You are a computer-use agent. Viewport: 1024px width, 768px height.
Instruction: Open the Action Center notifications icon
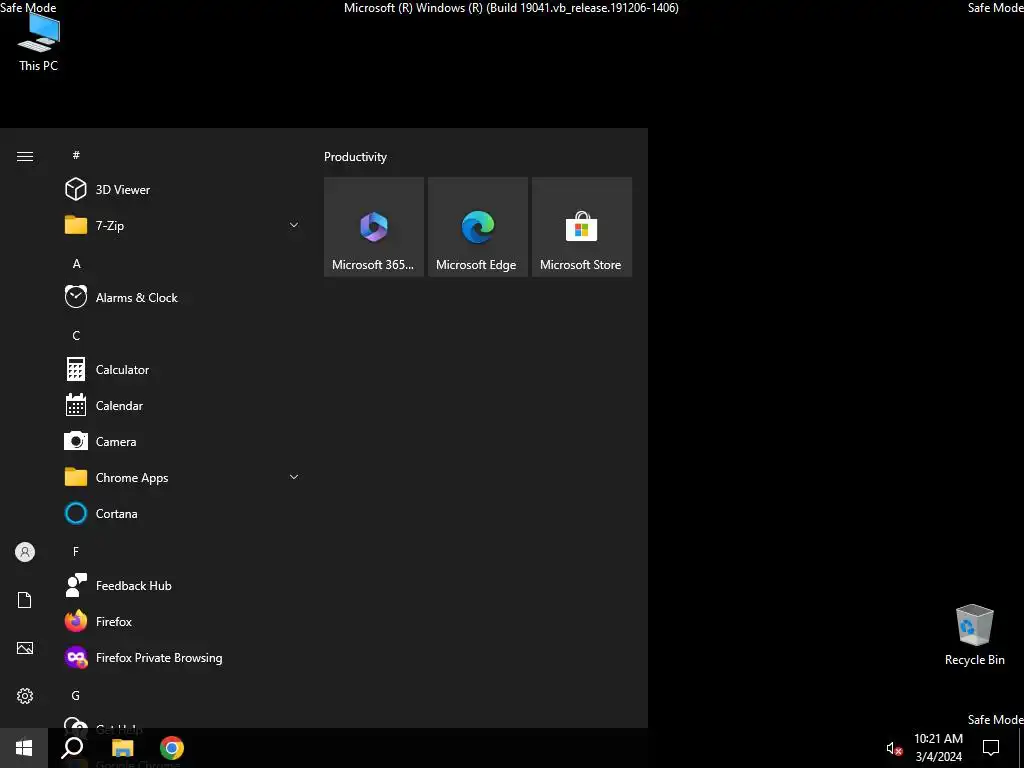[991, 748]
